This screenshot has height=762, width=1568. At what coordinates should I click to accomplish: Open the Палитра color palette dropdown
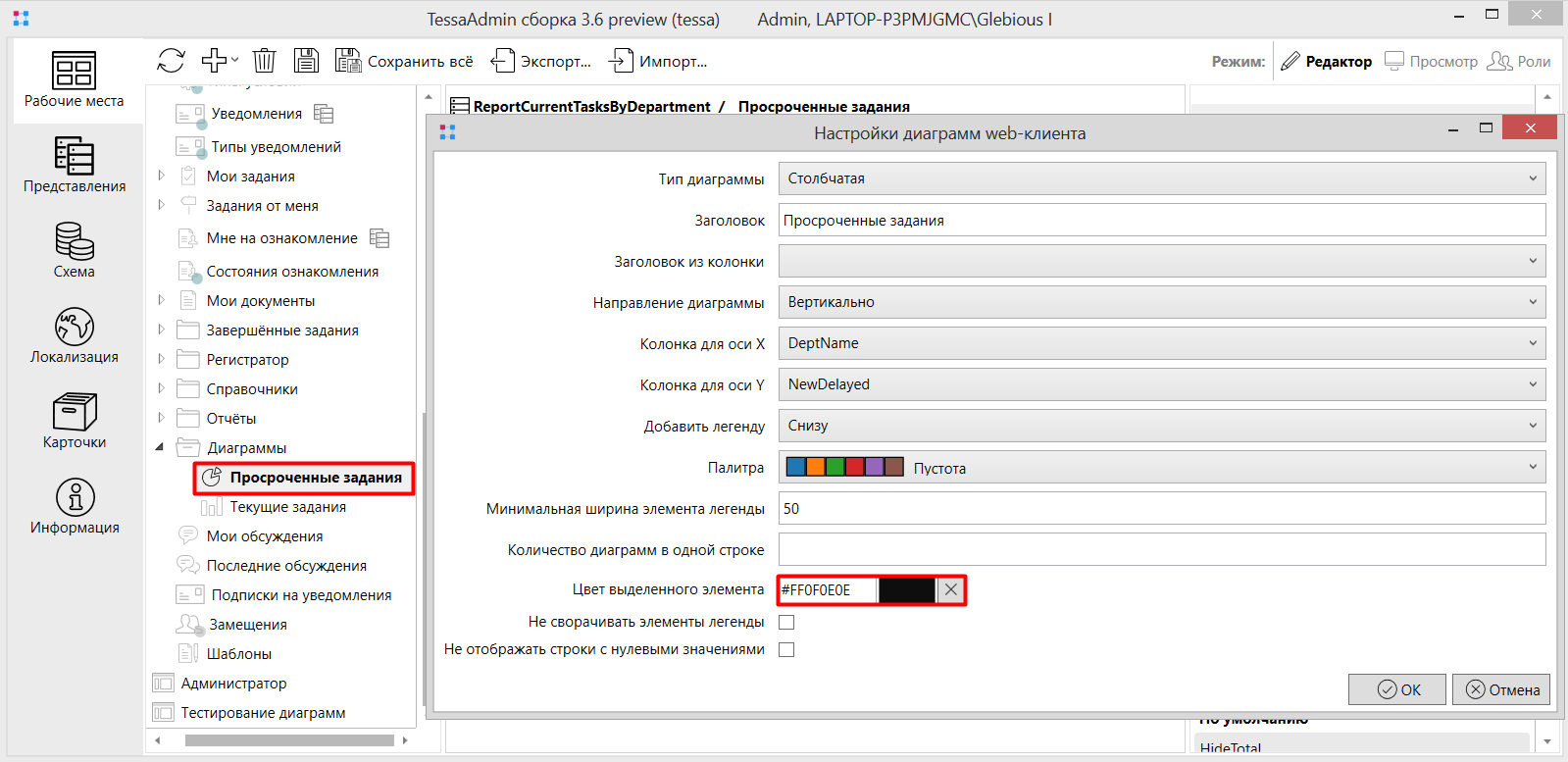pos(1161,468)
